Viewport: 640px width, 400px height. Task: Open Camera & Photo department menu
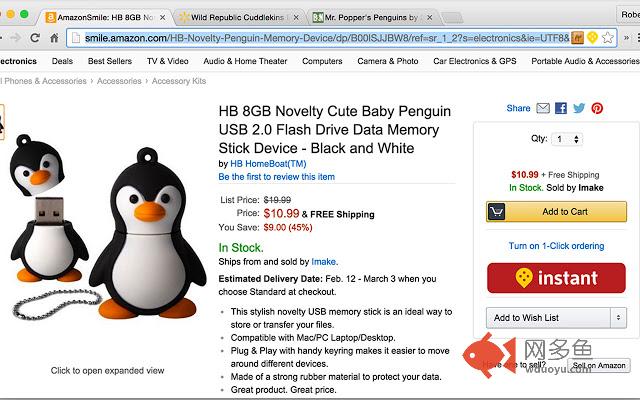coord(388,61)
